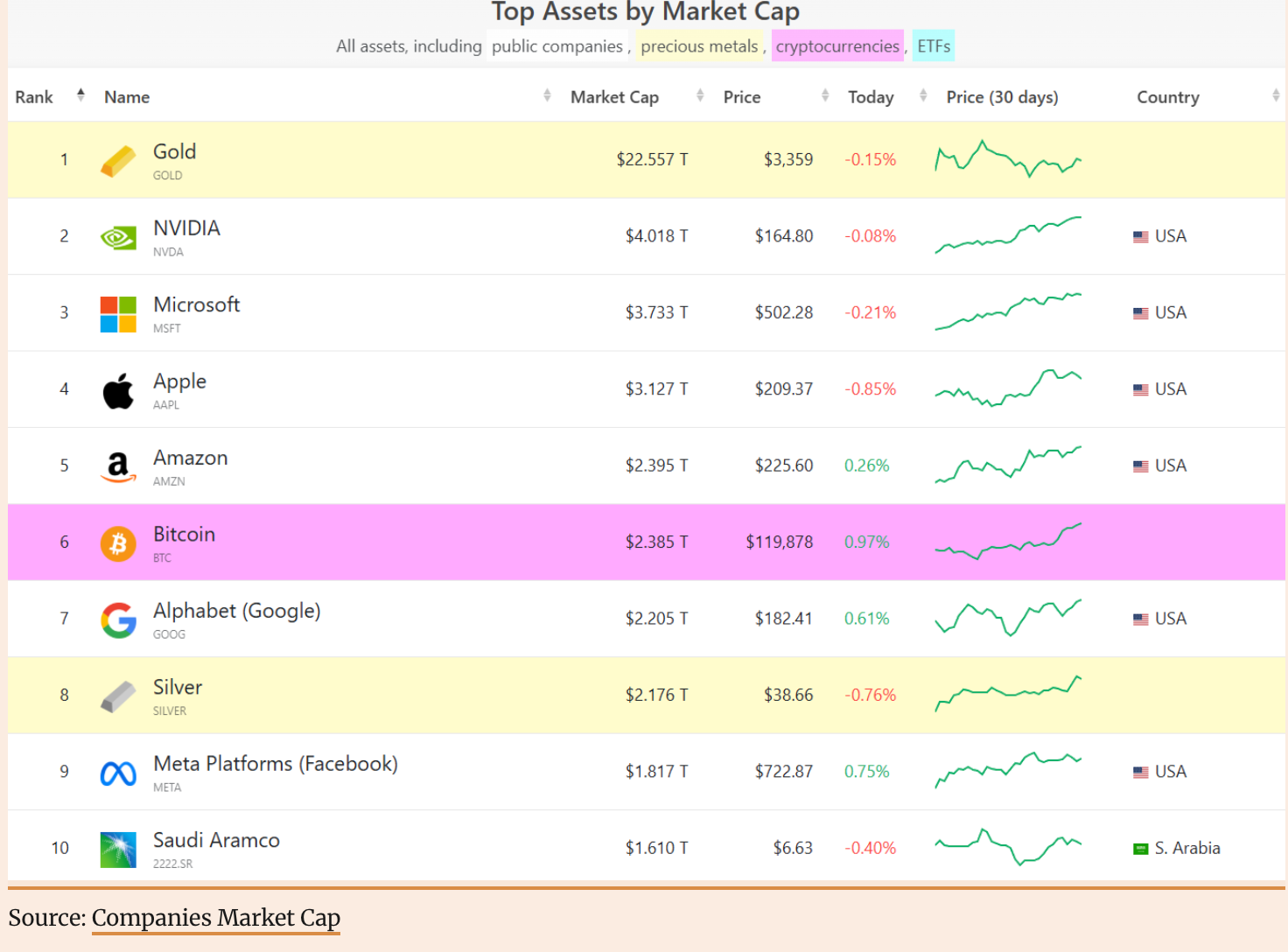The width and height of the screenshot is (1288, 952).
Task: Click the NVIDIA logo icon
Action: pyautogui.click(x=118, y=237)
